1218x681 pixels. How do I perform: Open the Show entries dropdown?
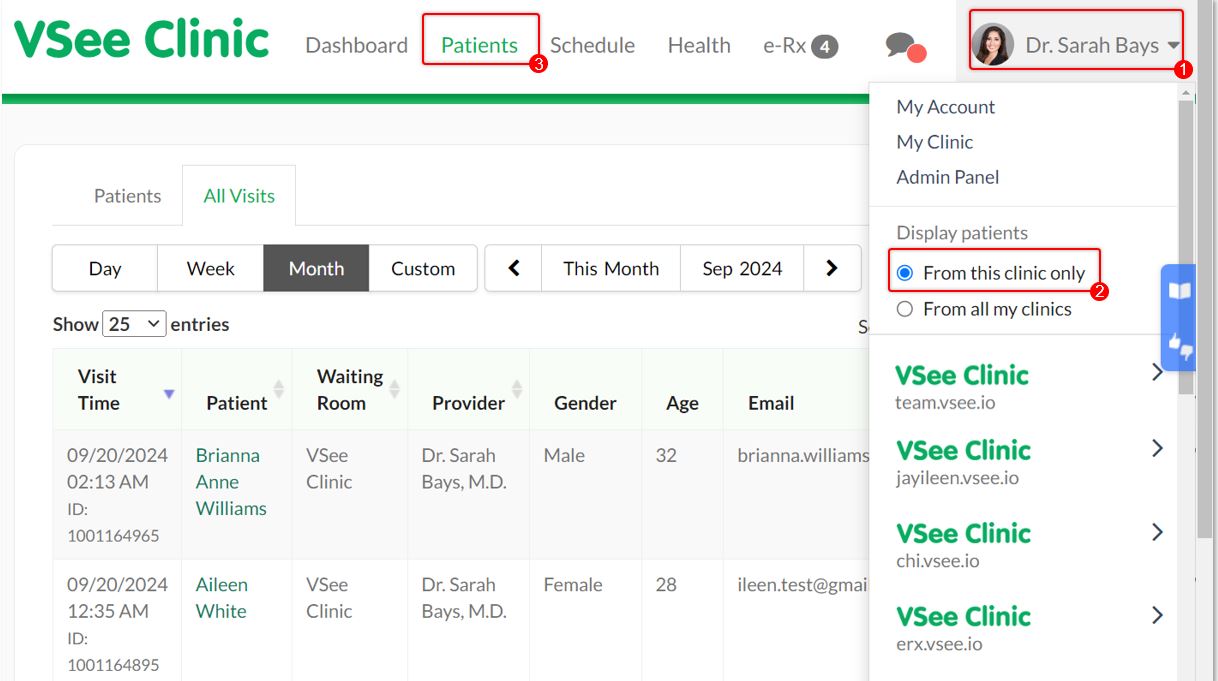(134, 324)
